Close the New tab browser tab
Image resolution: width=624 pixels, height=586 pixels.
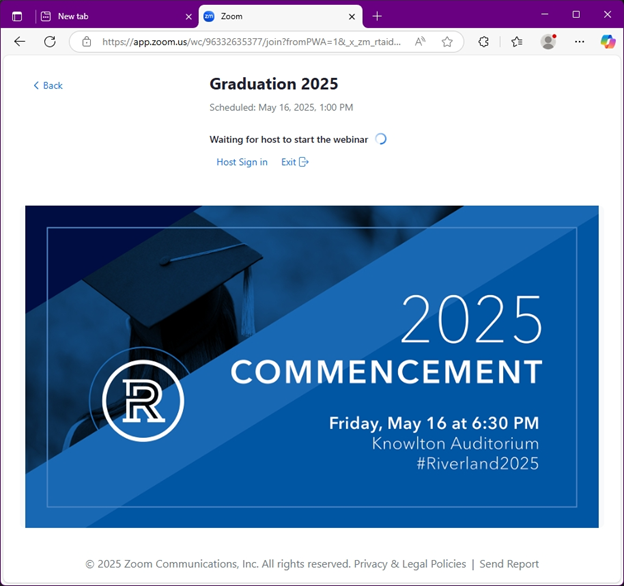click(x=189, y=17)
